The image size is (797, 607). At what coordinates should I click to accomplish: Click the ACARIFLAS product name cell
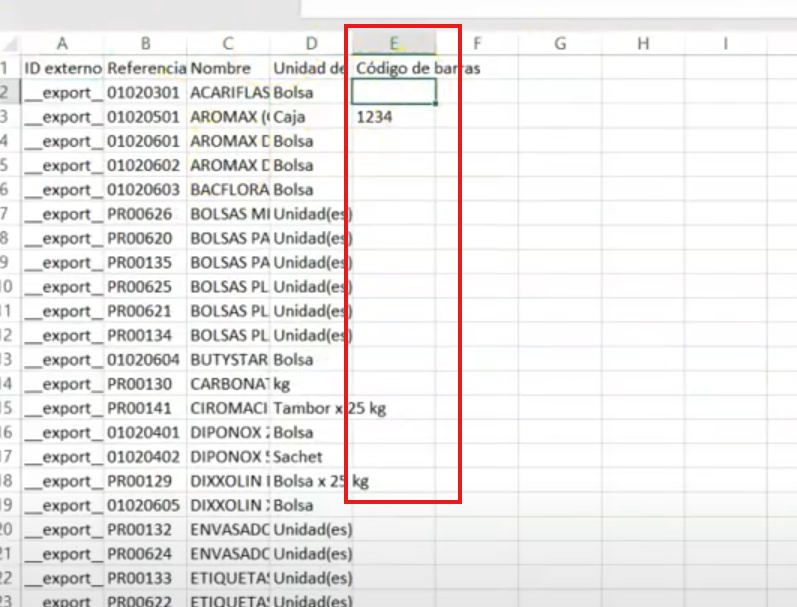228,92
